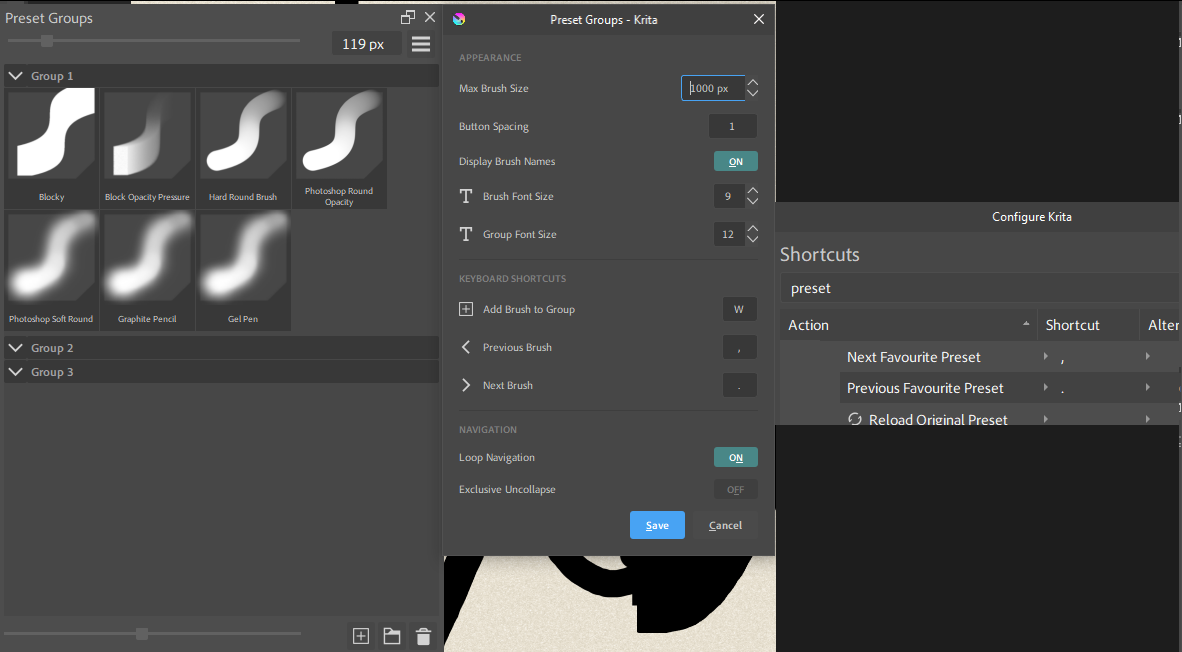This screenshot has width=1182, height=652.
Task: Collapse Group 1 in preset list
Action: tap(17, 76)
